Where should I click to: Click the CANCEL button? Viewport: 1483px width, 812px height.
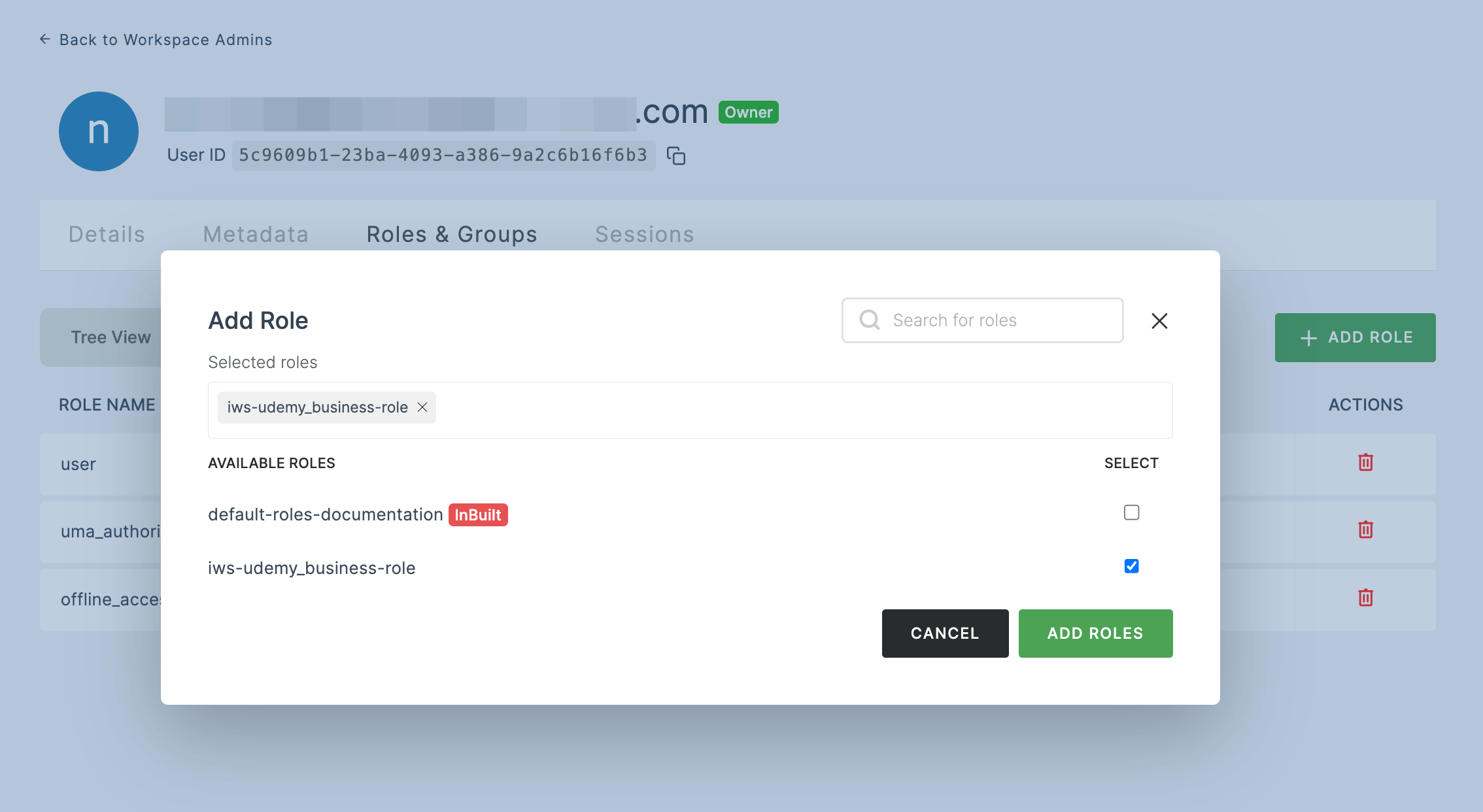945,633
